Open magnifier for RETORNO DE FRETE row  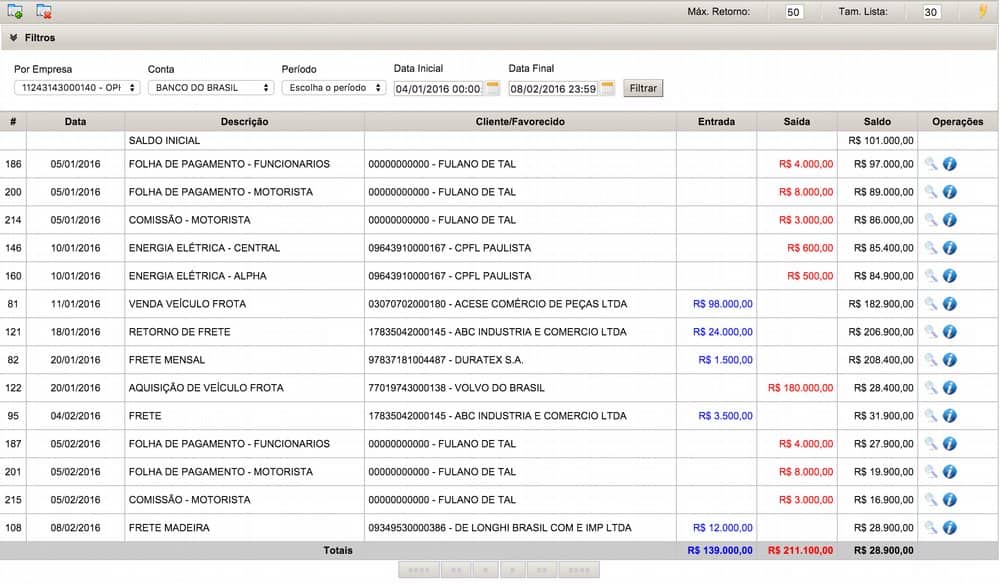(931, 332)
